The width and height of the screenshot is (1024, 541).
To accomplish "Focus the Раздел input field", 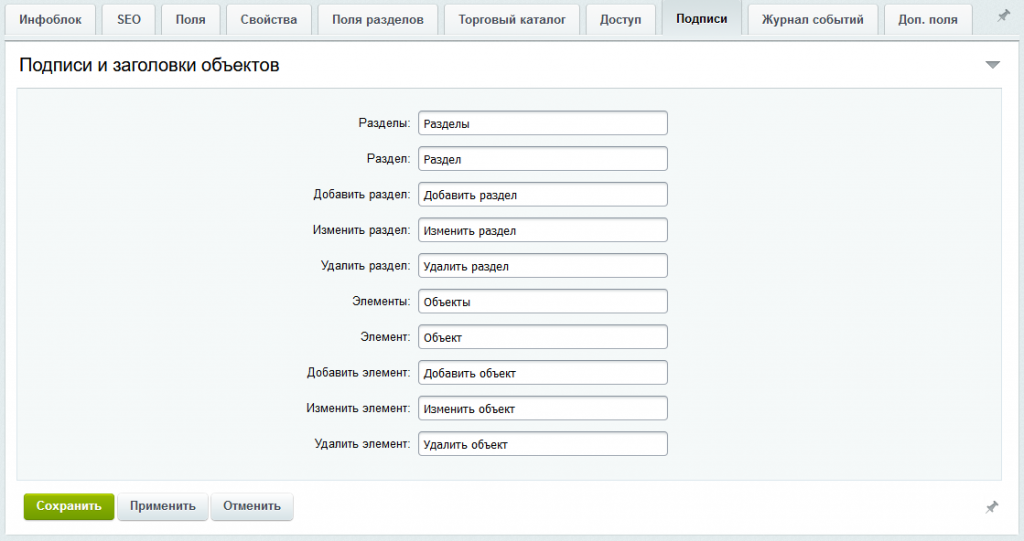I will click(x=543, y=159).
